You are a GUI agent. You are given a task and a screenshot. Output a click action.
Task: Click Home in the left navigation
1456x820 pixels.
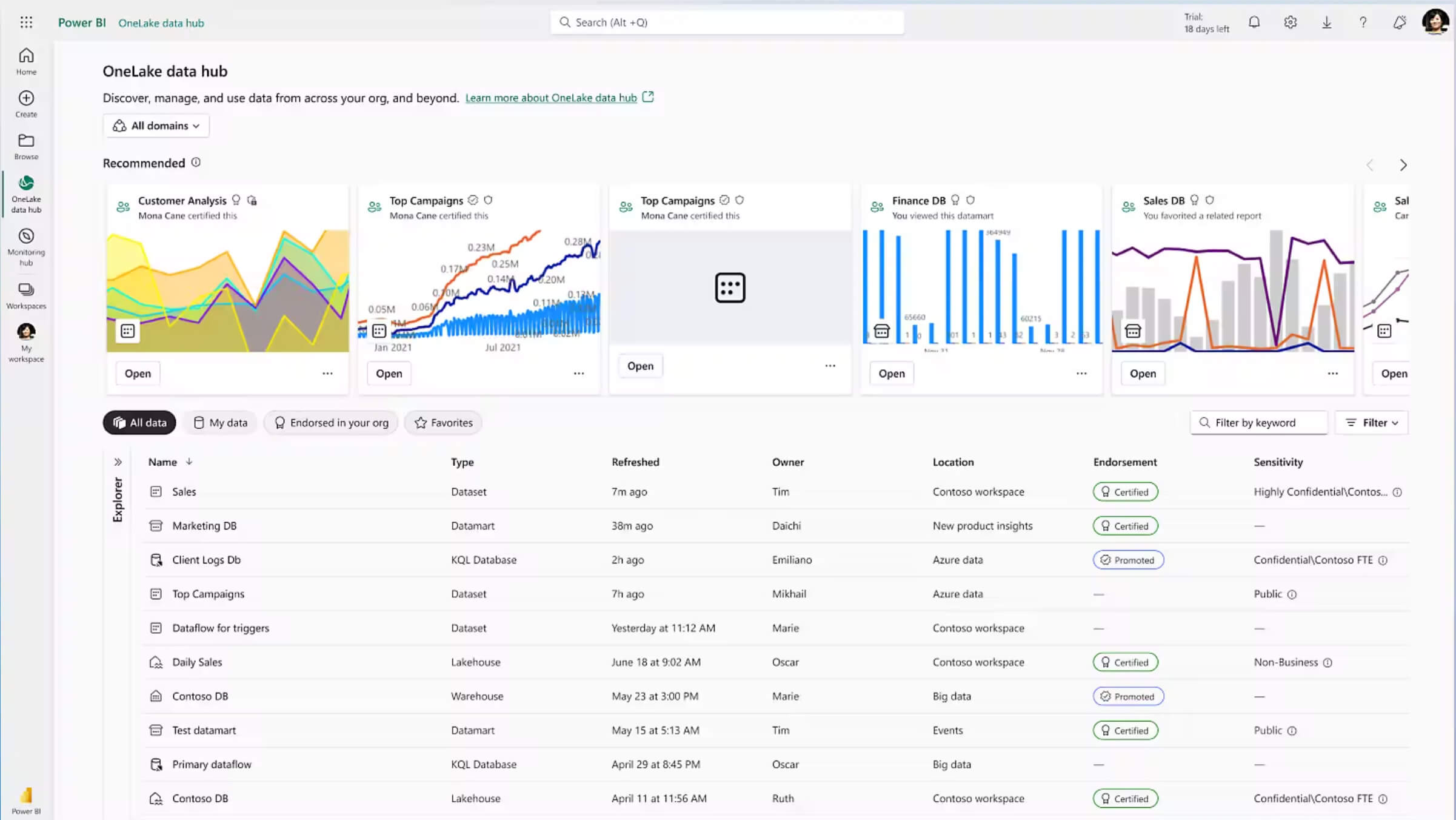click(26, 60)
